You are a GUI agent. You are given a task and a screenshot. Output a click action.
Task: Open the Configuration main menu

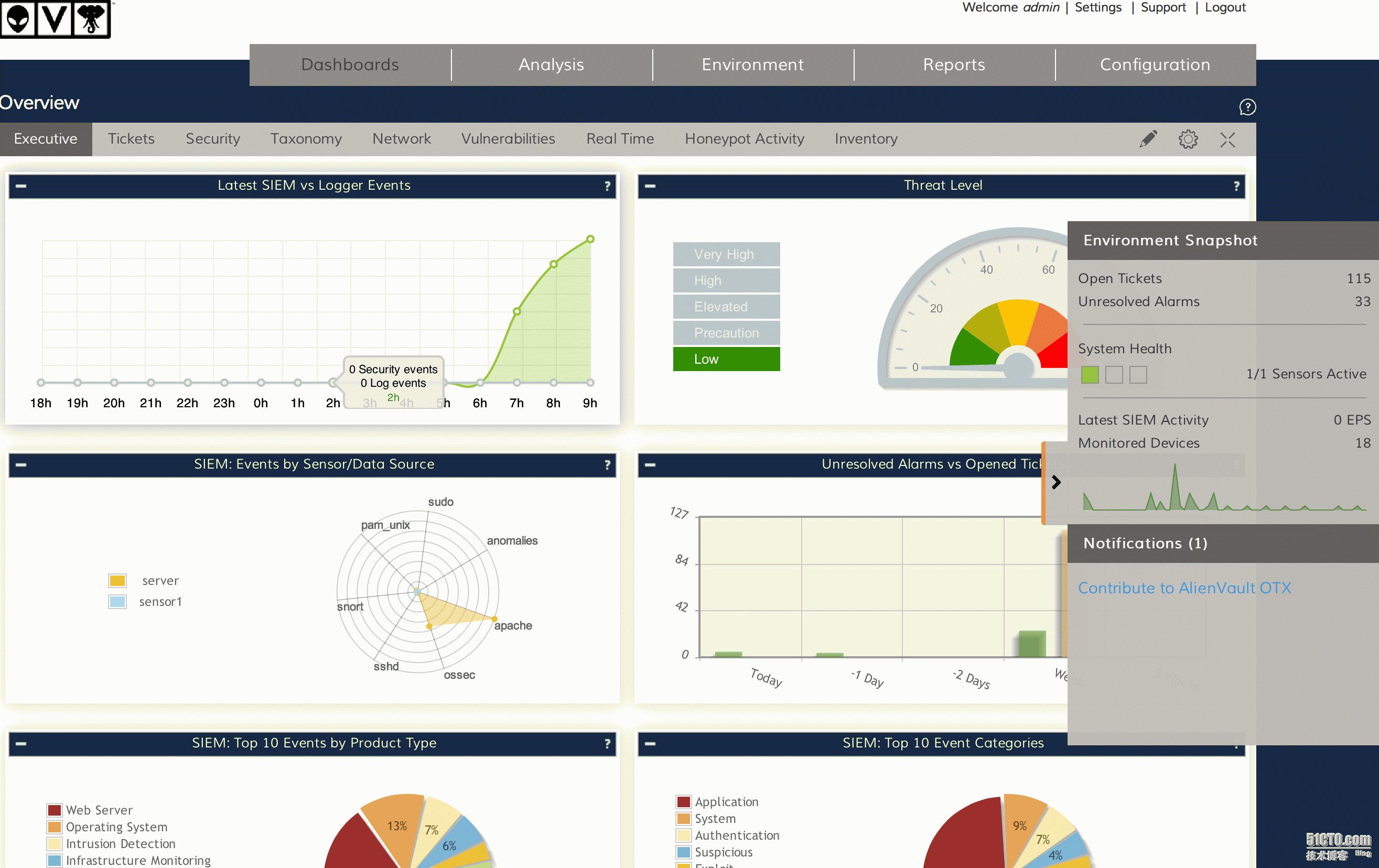pyautogui.click(x=1155, y=64)
